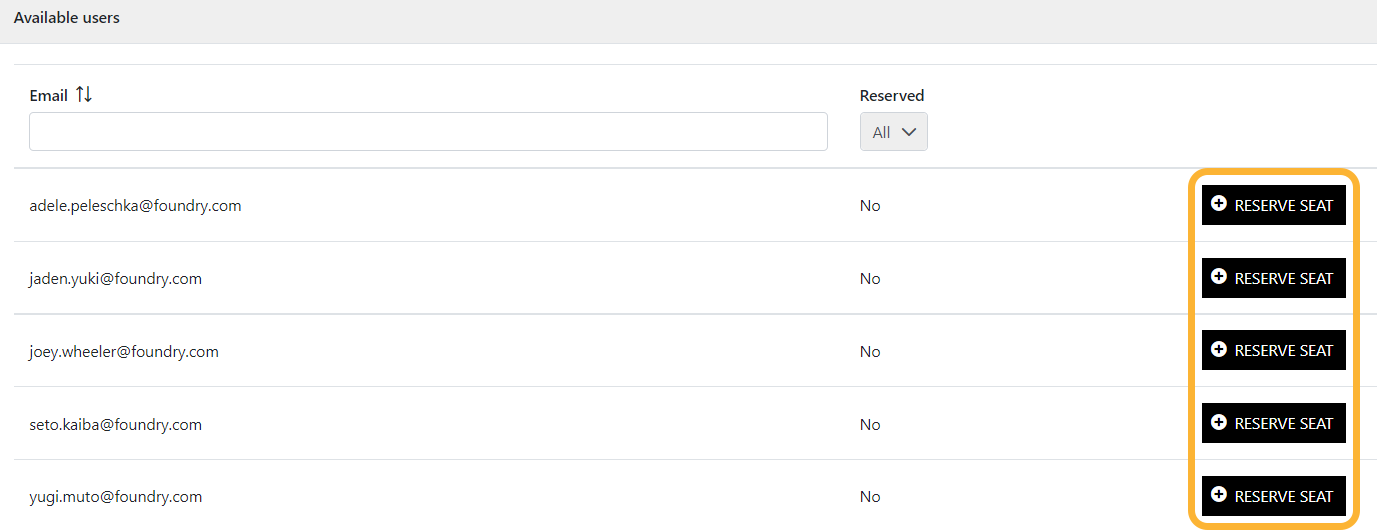Click the Reserved 'No' value for joey.wheeler

[x=870, y=352]
